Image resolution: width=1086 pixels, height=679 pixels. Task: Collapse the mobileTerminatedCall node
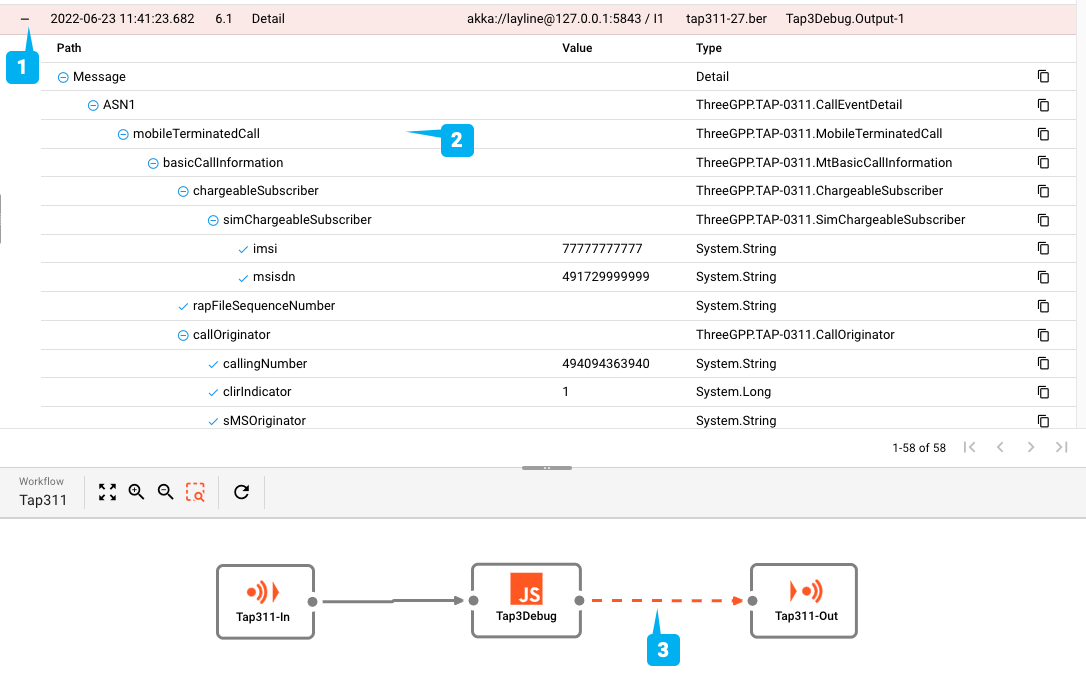(123, 134)
